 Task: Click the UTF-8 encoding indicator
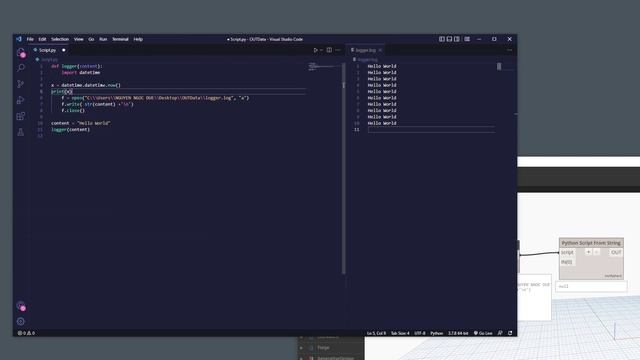pyautogui.click(x=420, y=333)
